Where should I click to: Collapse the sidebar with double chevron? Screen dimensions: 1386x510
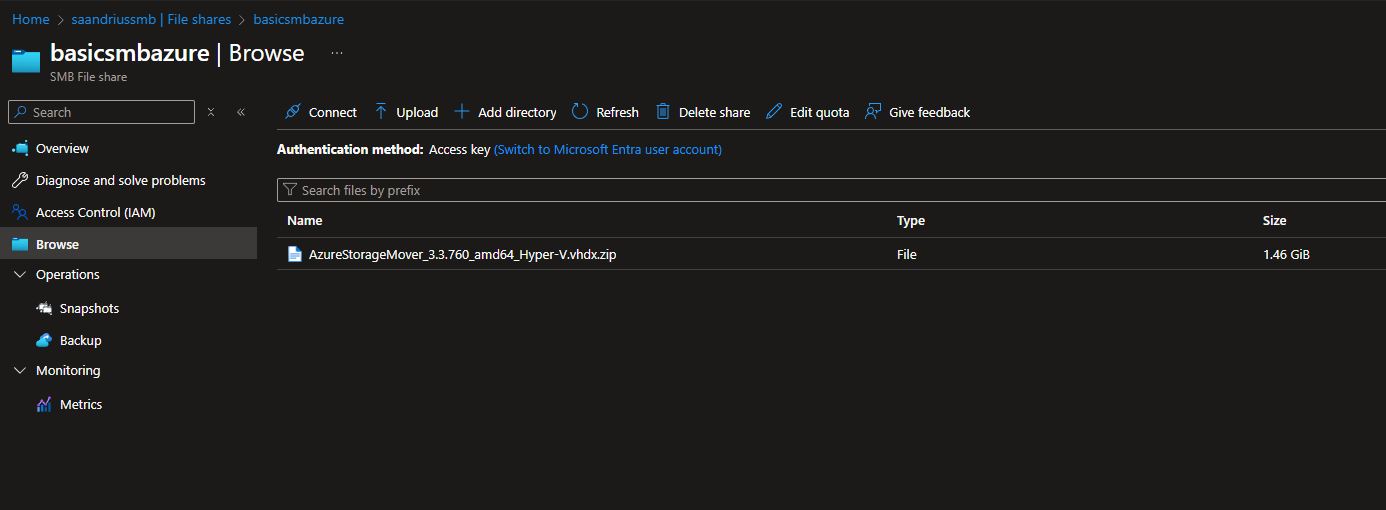pos(241,112)
